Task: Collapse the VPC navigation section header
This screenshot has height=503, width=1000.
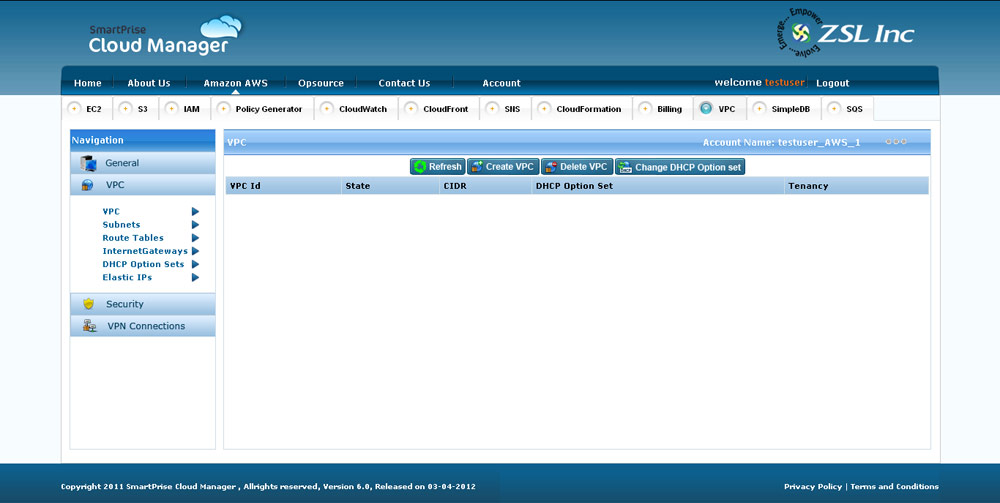Action: coord(143,185)
